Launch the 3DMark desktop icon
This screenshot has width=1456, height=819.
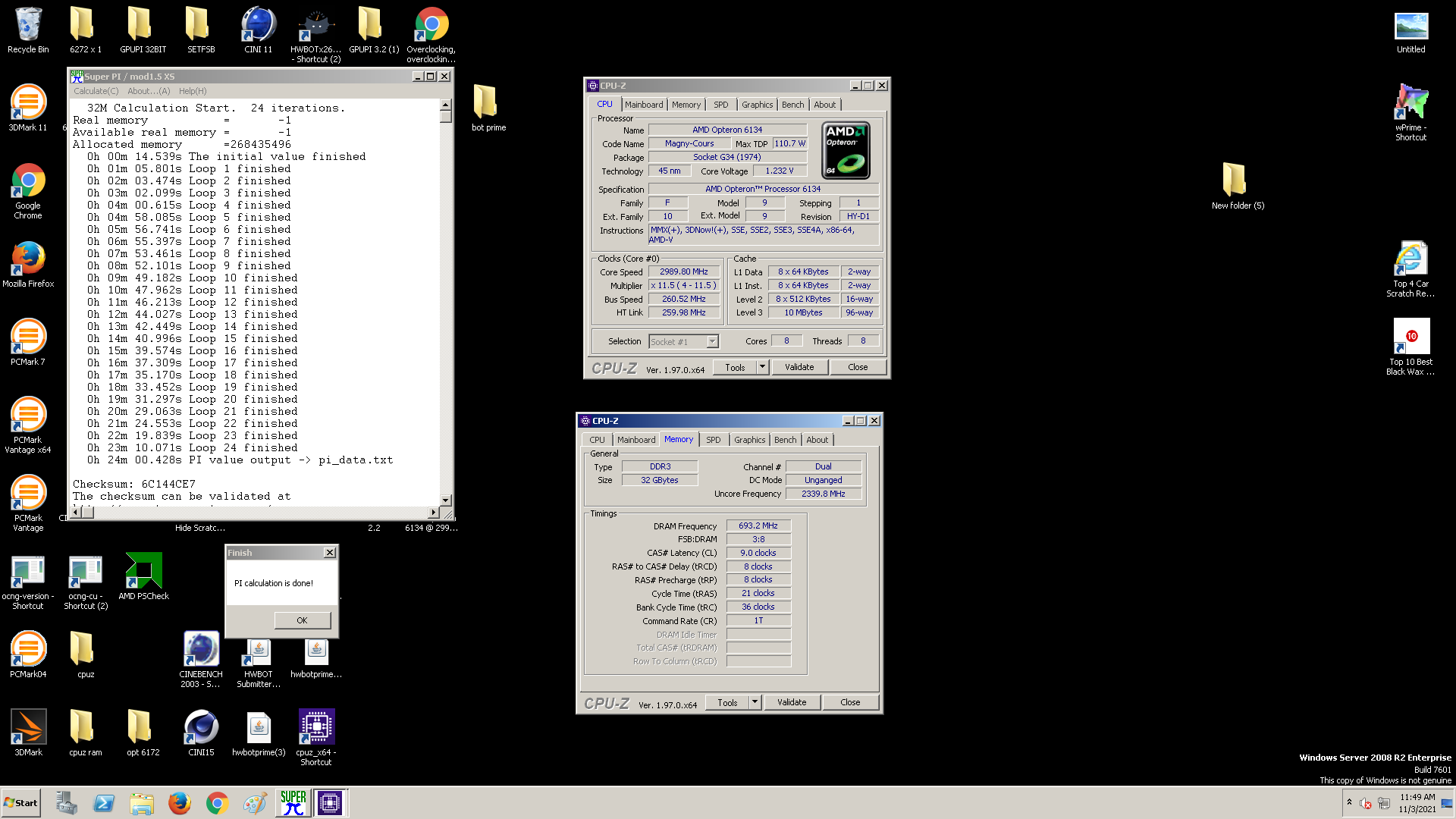28,733
